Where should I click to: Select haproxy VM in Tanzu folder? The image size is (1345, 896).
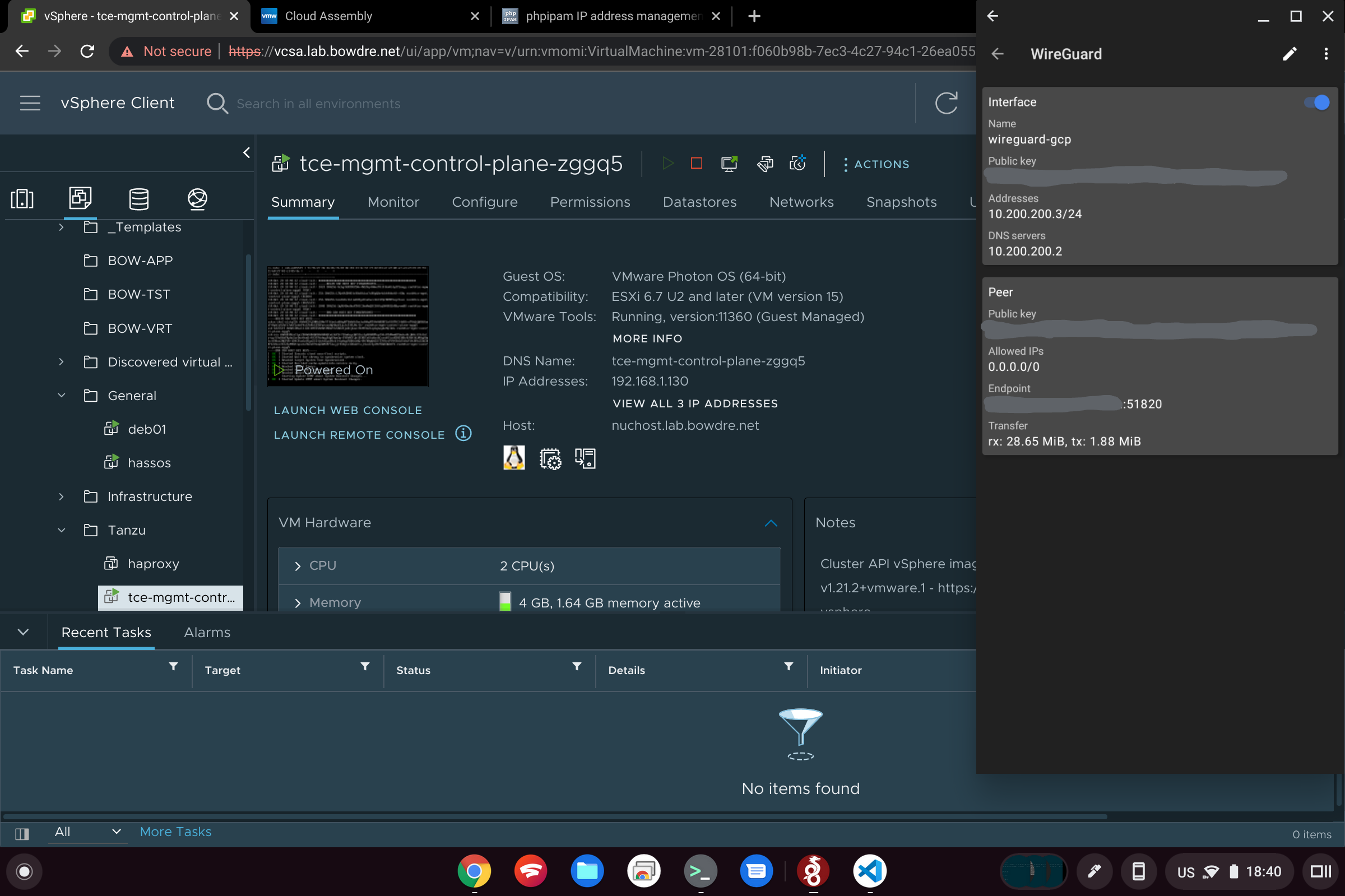pos(153,564)
